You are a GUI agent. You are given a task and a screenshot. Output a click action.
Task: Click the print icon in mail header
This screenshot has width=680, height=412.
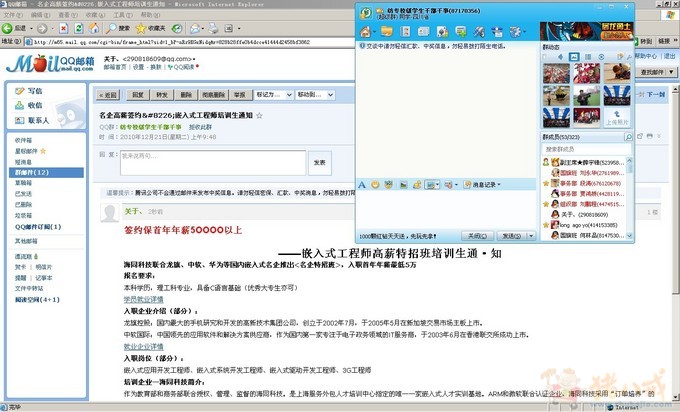[x=649, y=136]
